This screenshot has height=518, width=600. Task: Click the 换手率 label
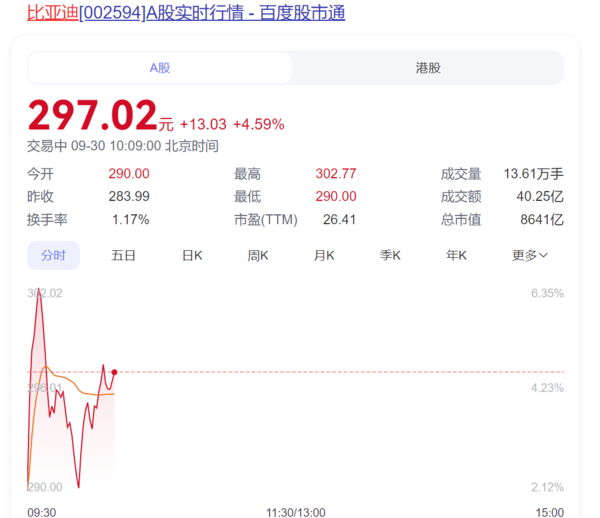(x=47, y=220)
